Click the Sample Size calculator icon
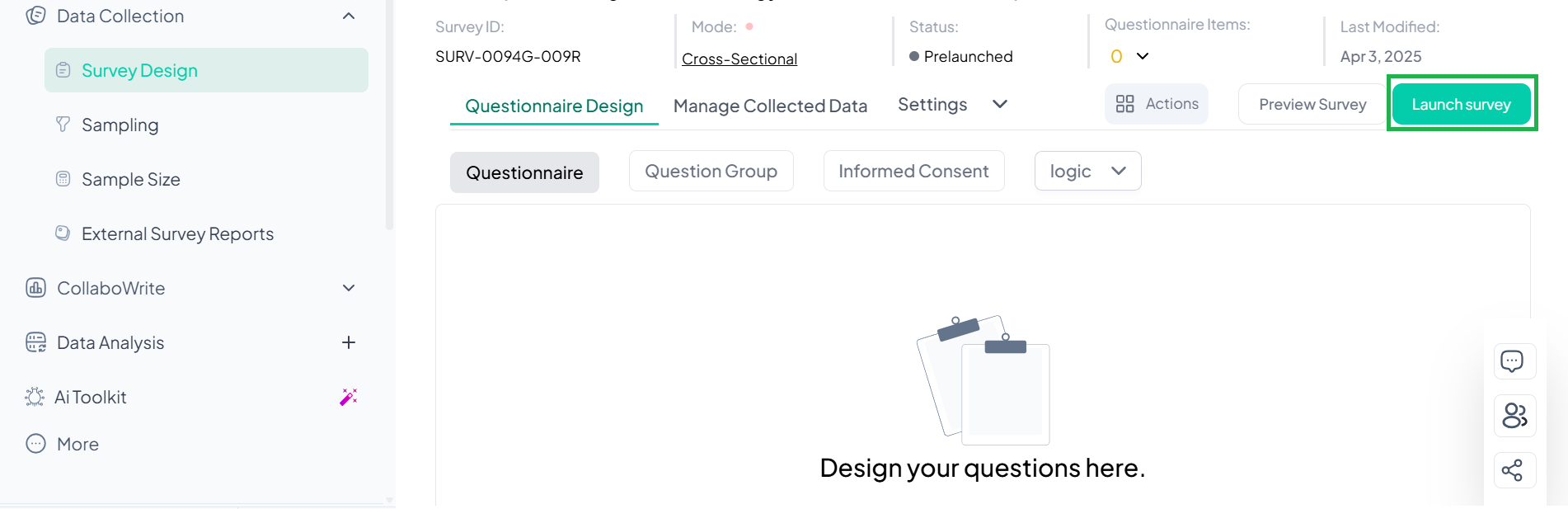 pos(63,178)
